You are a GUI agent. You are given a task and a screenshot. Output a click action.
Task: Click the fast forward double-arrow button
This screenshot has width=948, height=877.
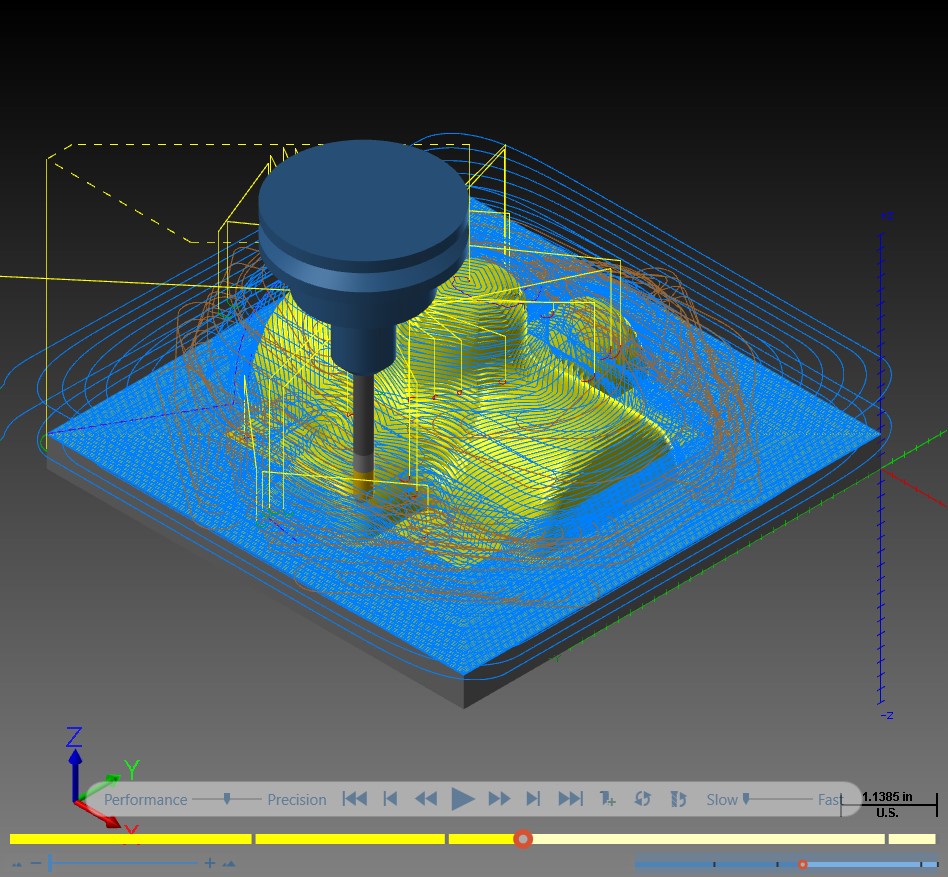pos(499,799)
